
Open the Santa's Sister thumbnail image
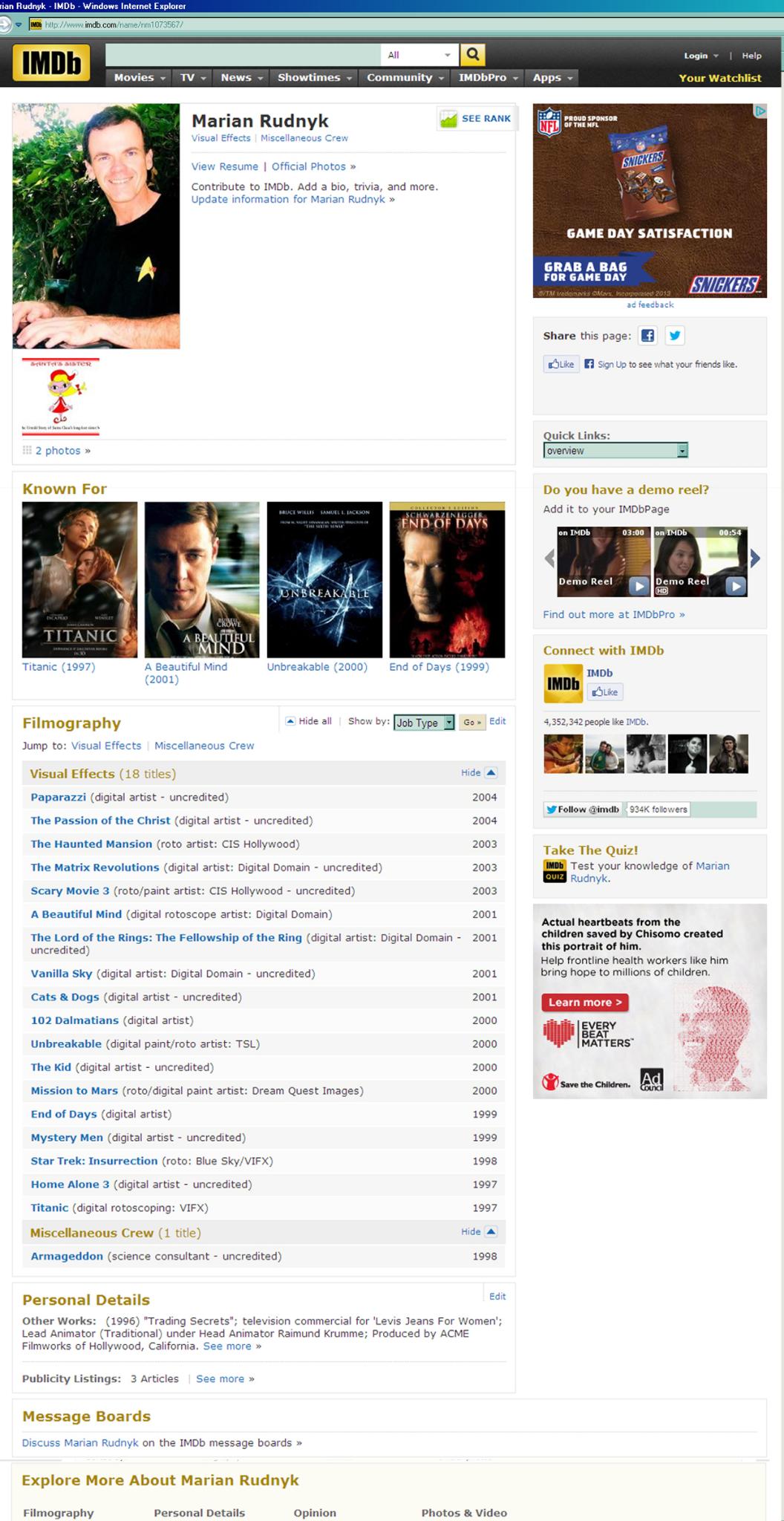(x=61, y=397)
